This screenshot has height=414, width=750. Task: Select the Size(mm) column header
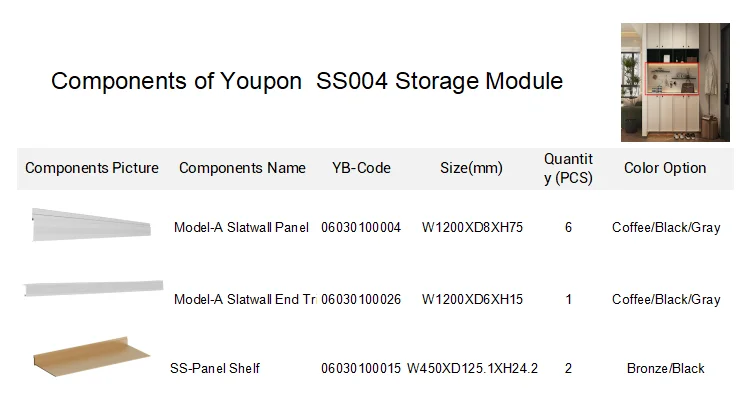(x=471, y=168)
